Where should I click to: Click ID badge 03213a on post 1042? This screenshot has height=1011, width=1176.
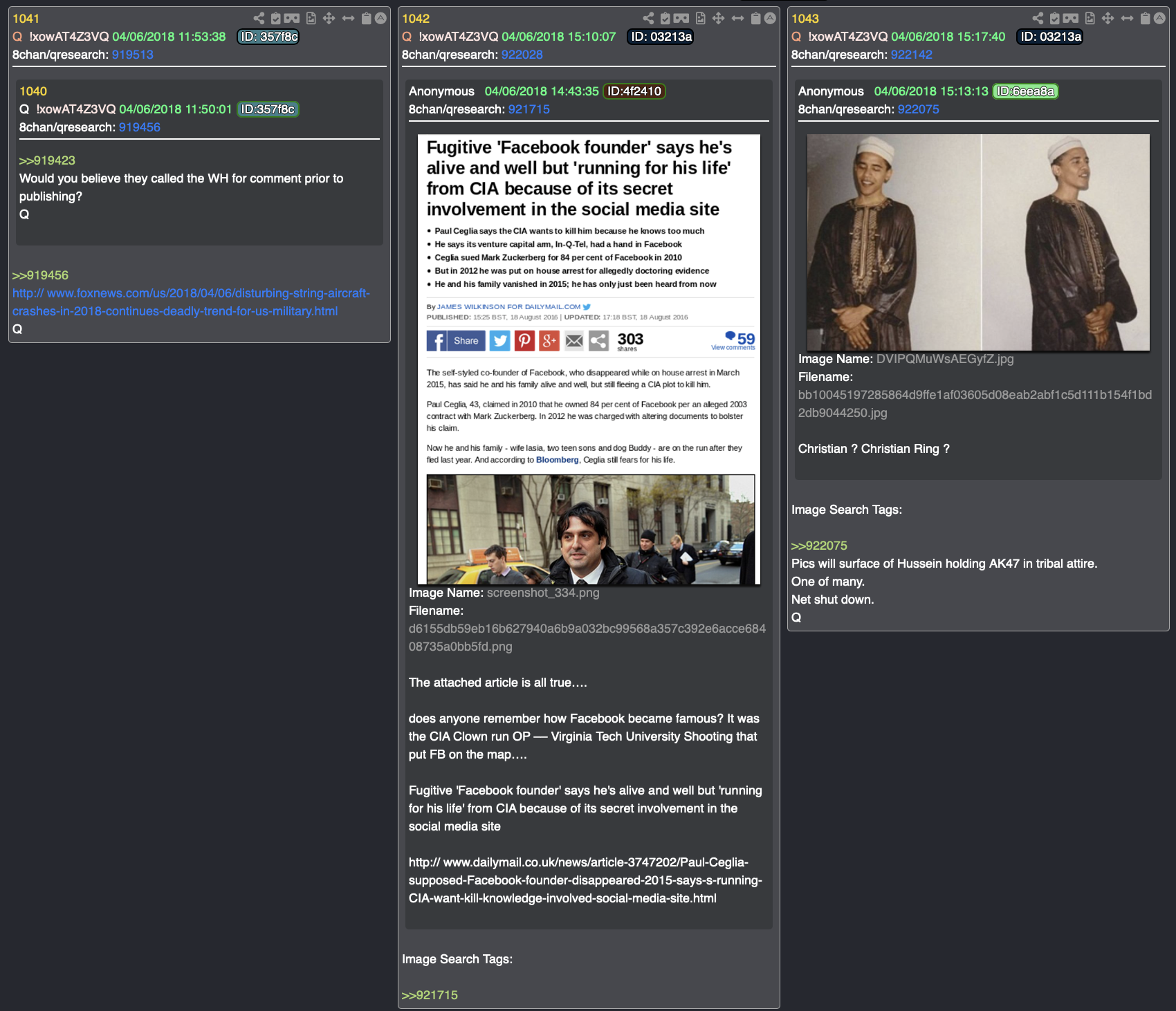661,37
